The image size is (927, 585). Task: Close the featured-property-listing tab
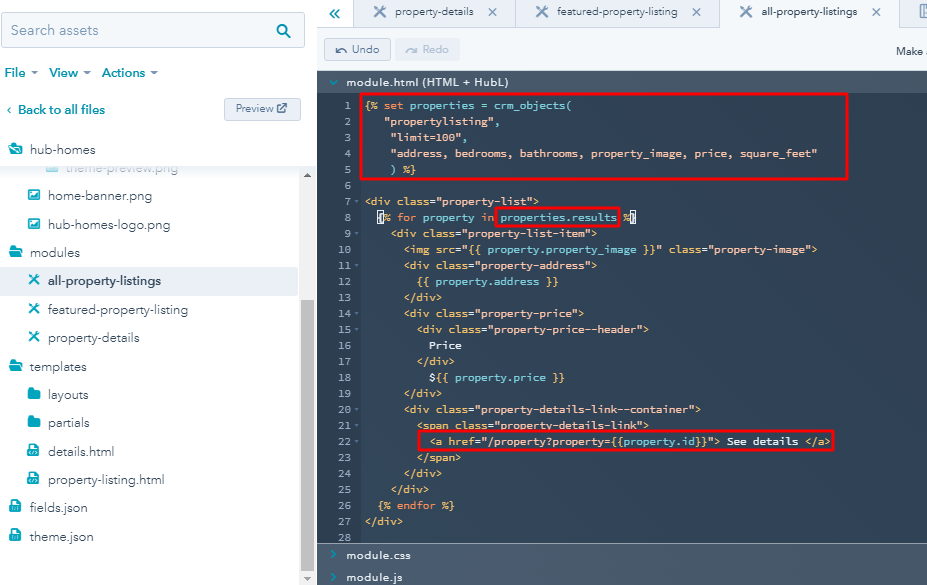(695, 12)
